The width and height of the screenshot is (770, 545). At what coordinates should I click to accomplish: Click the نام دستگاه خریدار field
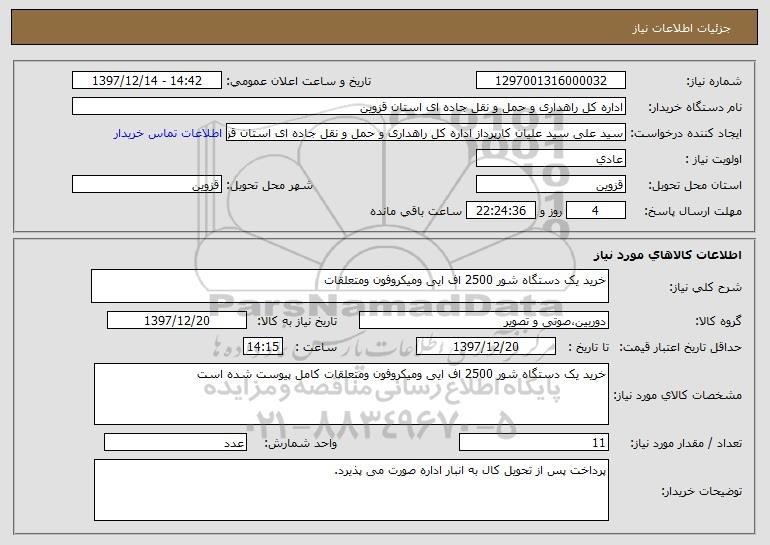coord(349,107)
